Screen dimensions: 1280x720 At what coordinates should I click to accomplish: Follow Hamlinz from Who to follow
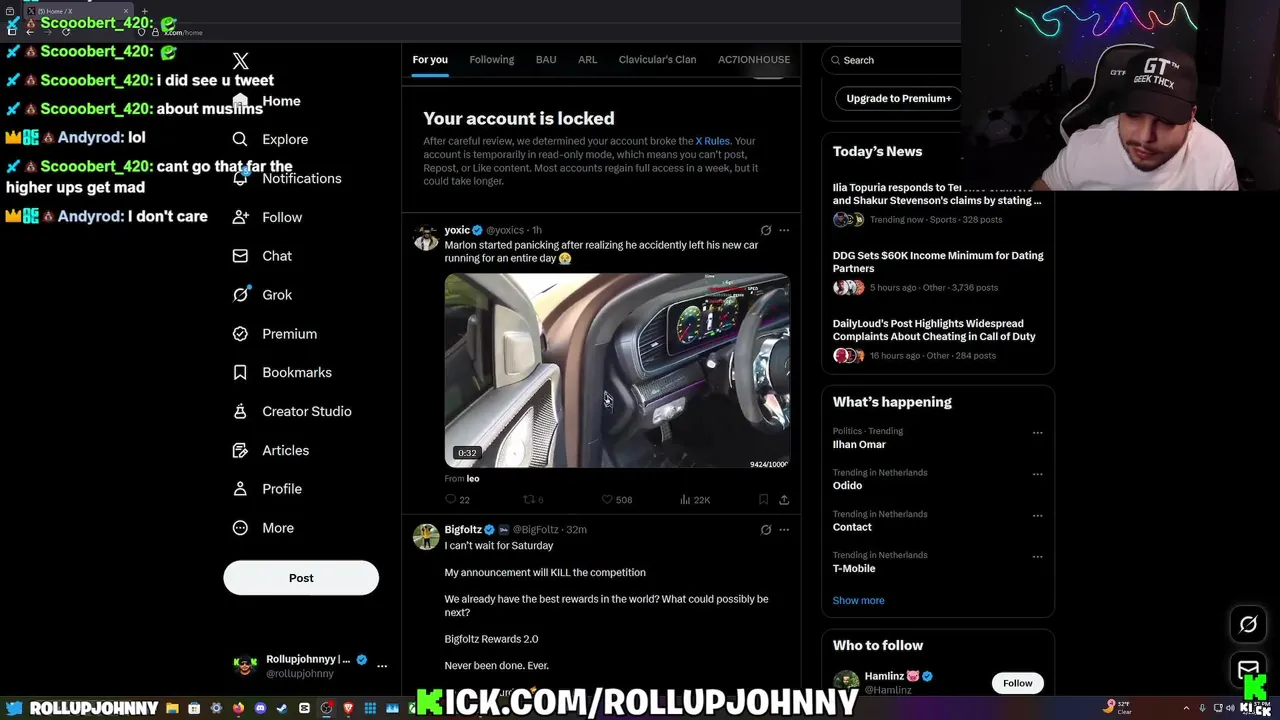[1017, 683]
